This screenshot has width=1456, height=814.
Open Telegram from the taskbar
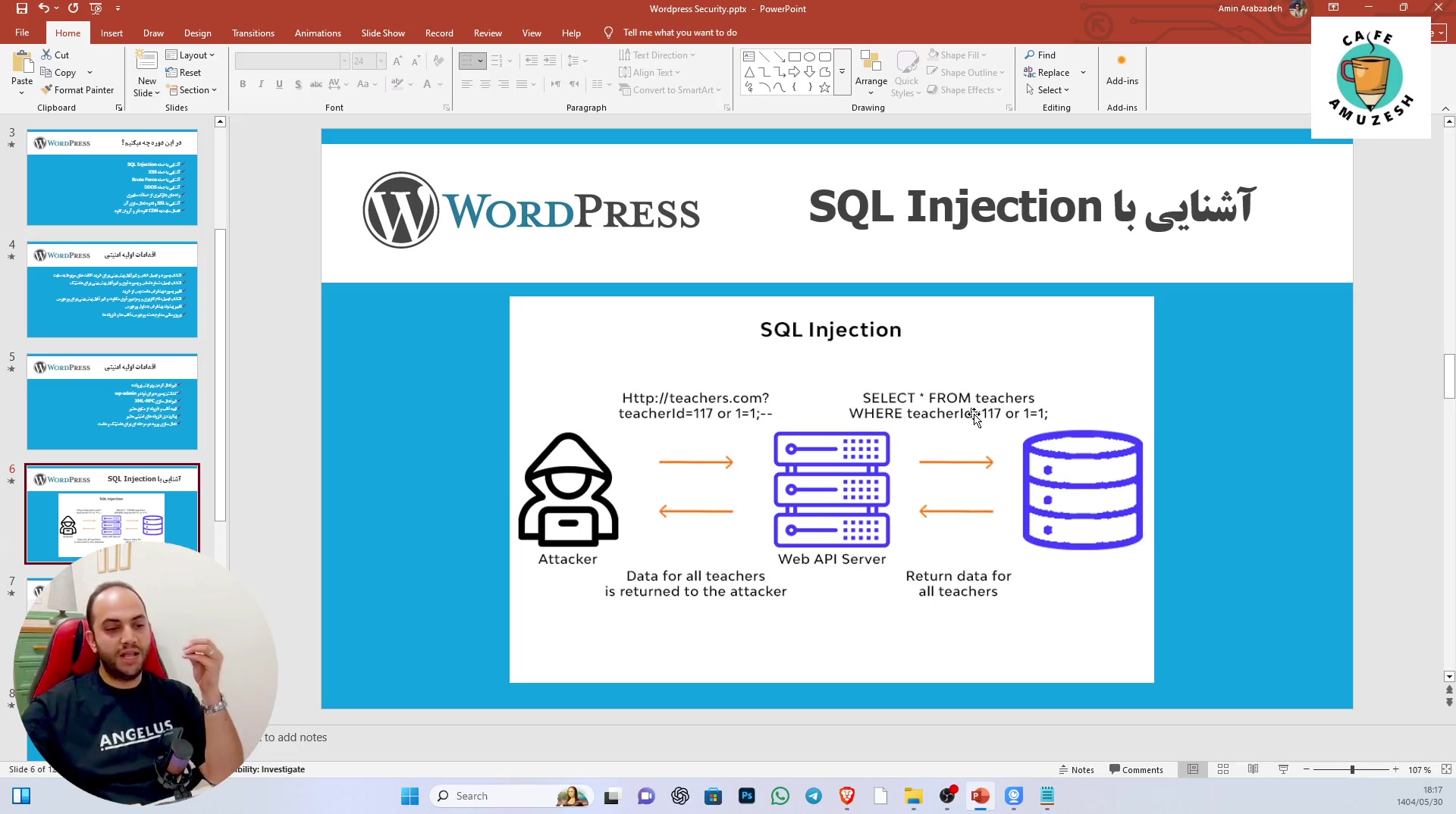tap(813, 796)
